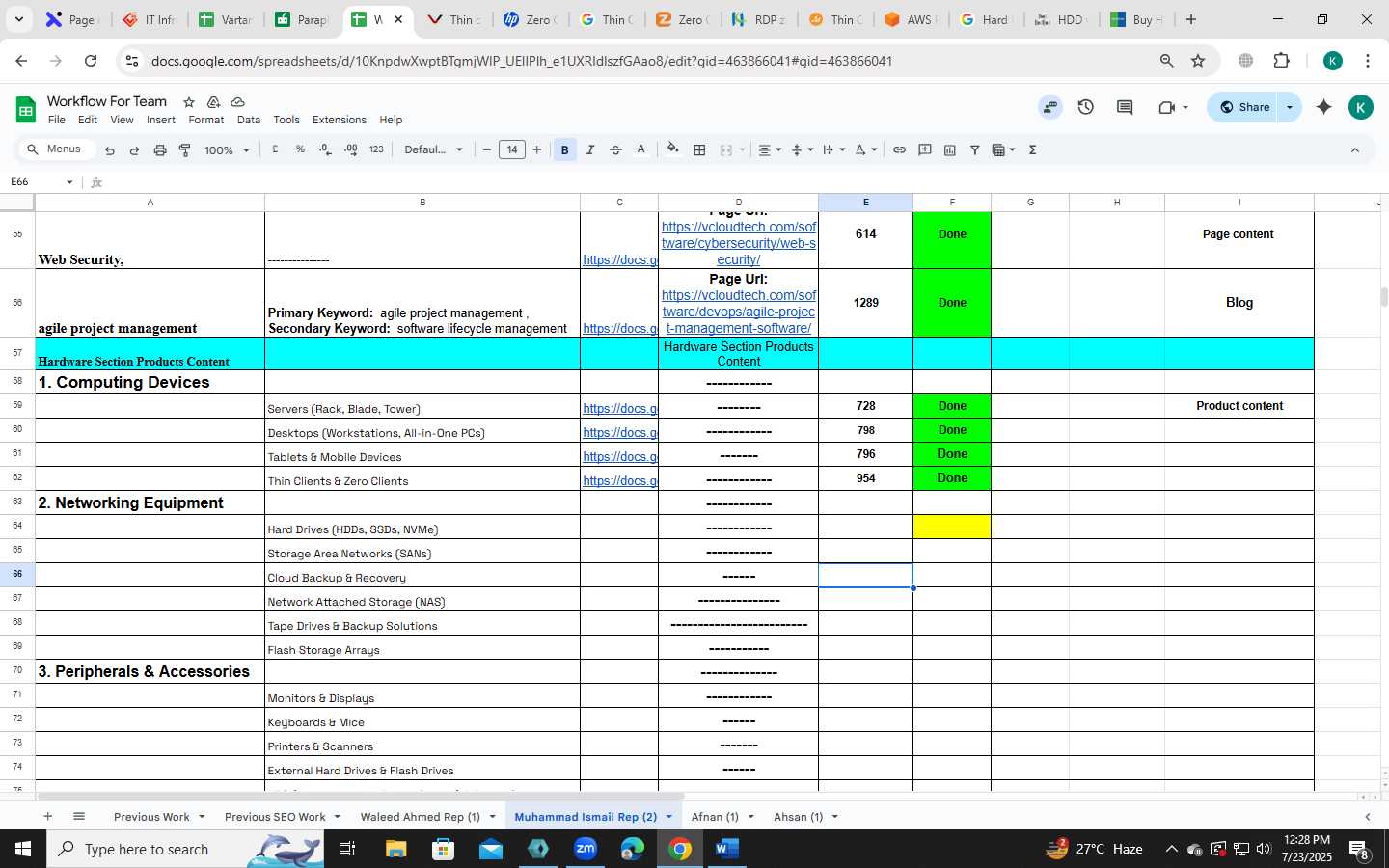
Task: Open the Format menu
Action: [x=206, y=120]
